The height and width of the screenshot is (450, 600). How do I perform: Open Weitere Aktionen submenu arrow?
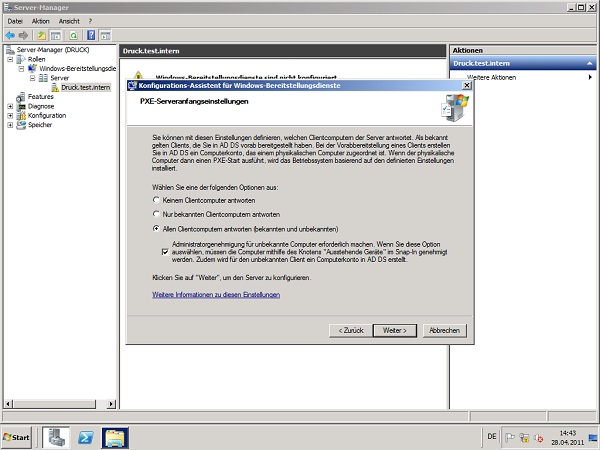click(x=590, y=77)
